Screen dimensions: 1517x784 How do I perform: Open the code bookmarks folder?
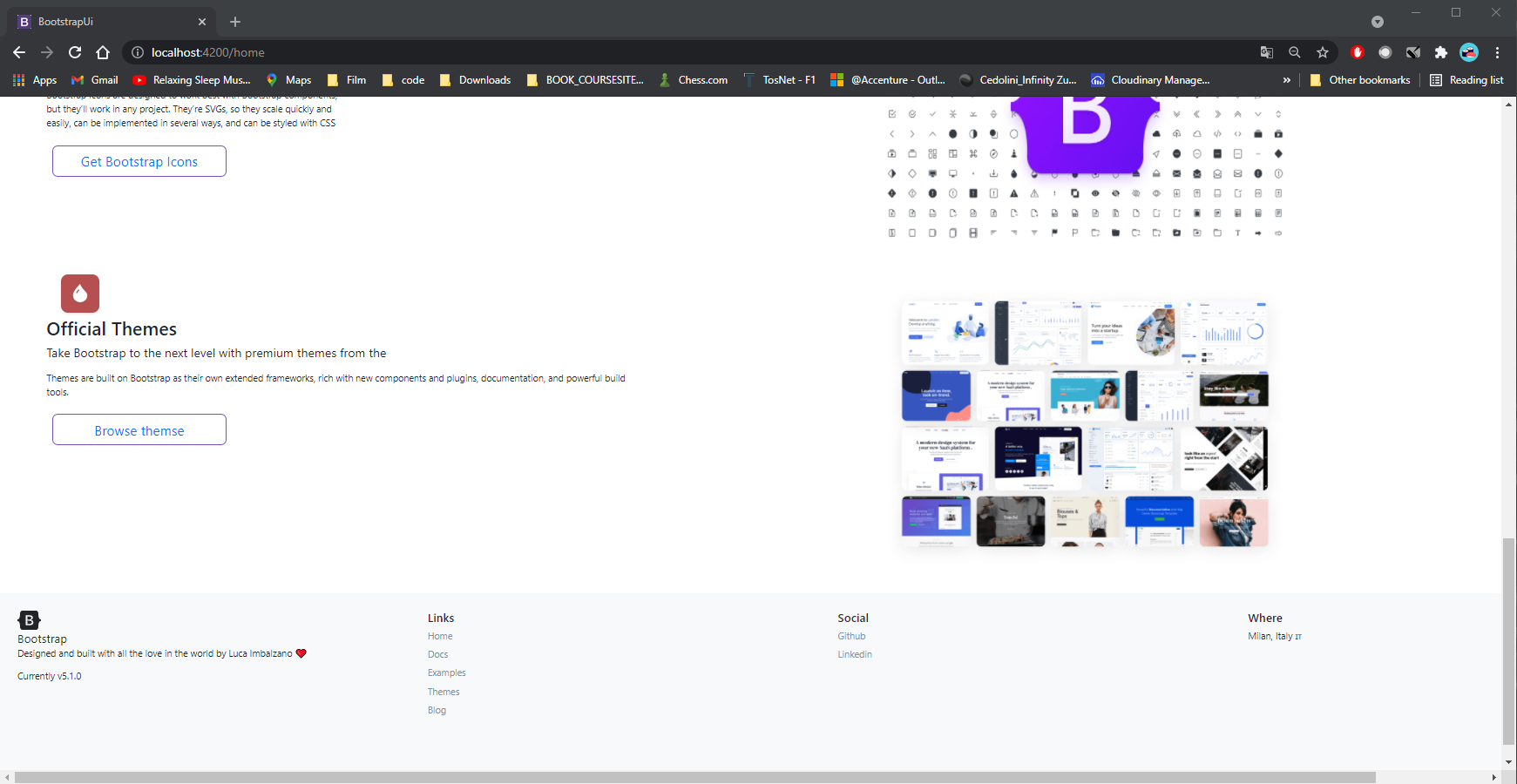(x=403, y=80)
